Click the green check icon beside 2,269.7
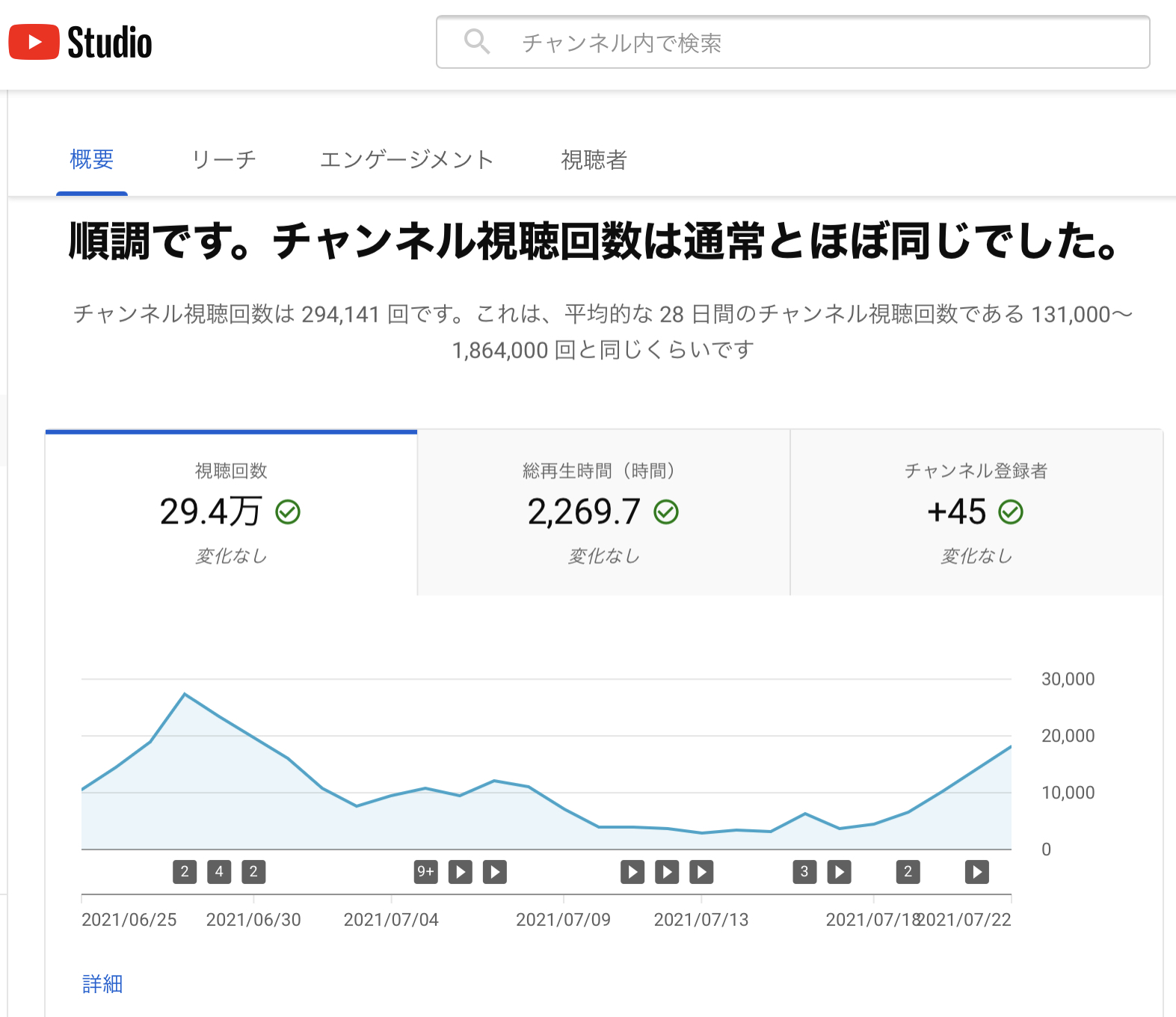The image size is (1176, 1017). (x=666, y=512)
